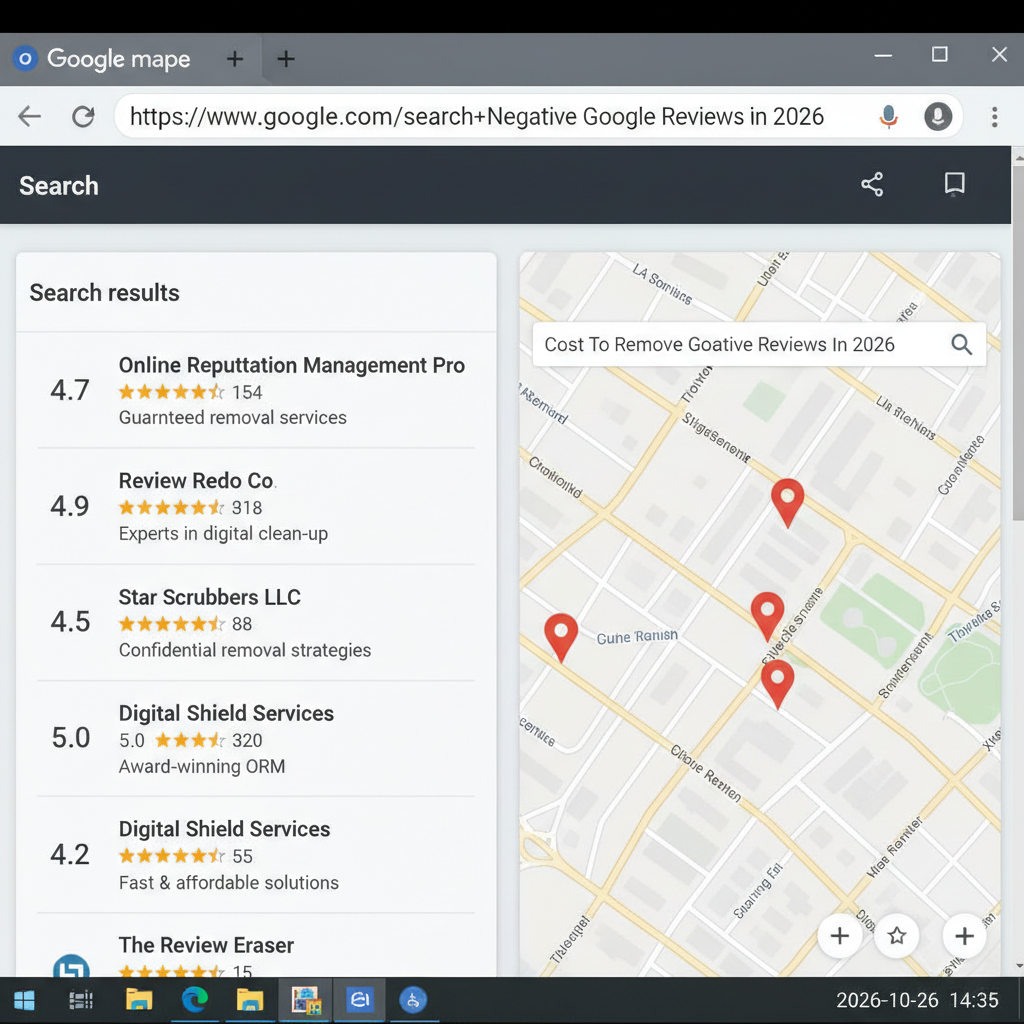Click the taskbar clock showing 14:35
Image resolution: width=1024 pixels, height=1024 pixels.
(x=917, y=1000)
